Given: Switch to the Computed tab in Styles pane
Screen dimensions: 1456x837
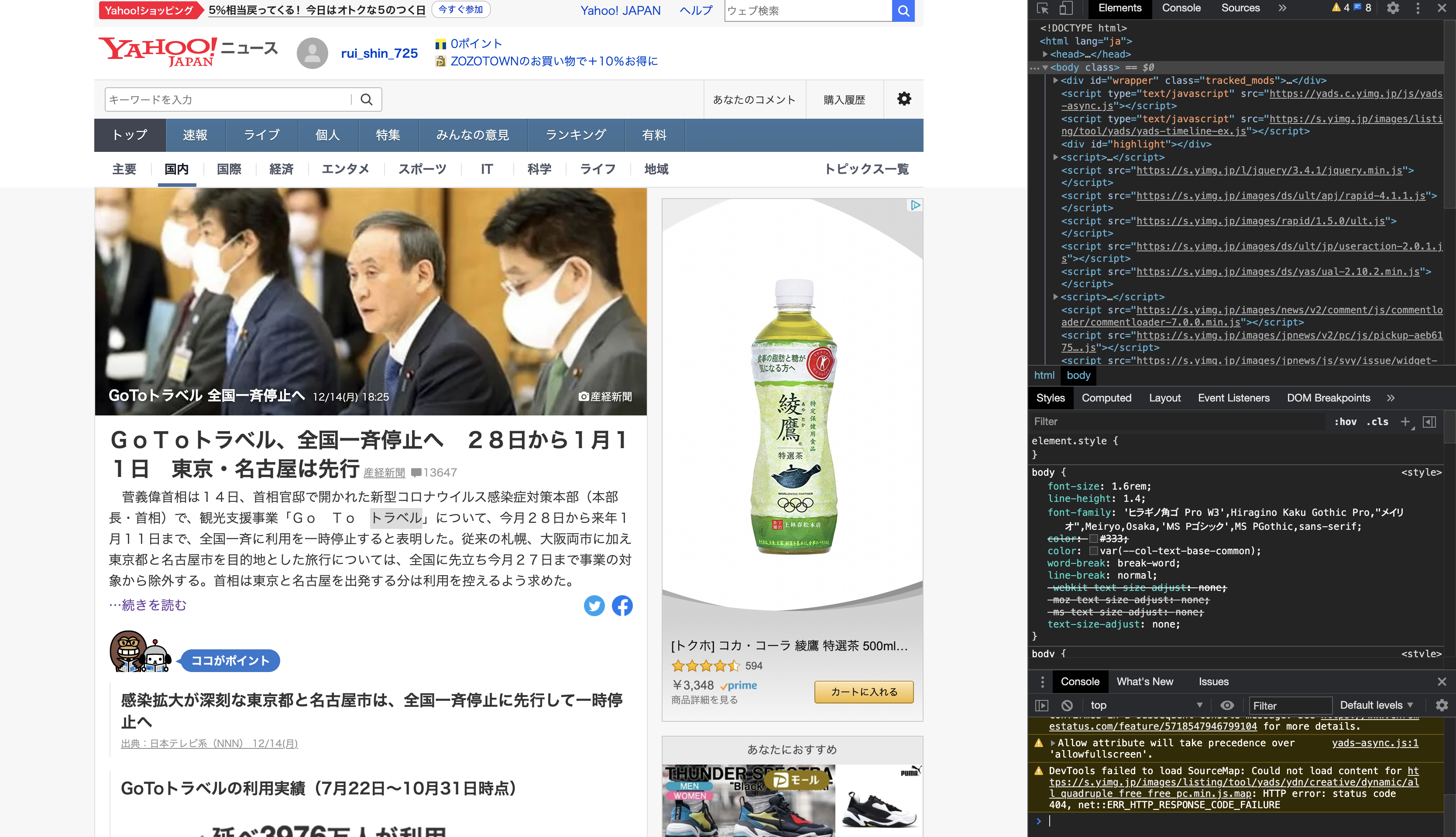Looking at the screenshot, I should click(1106, 398).
